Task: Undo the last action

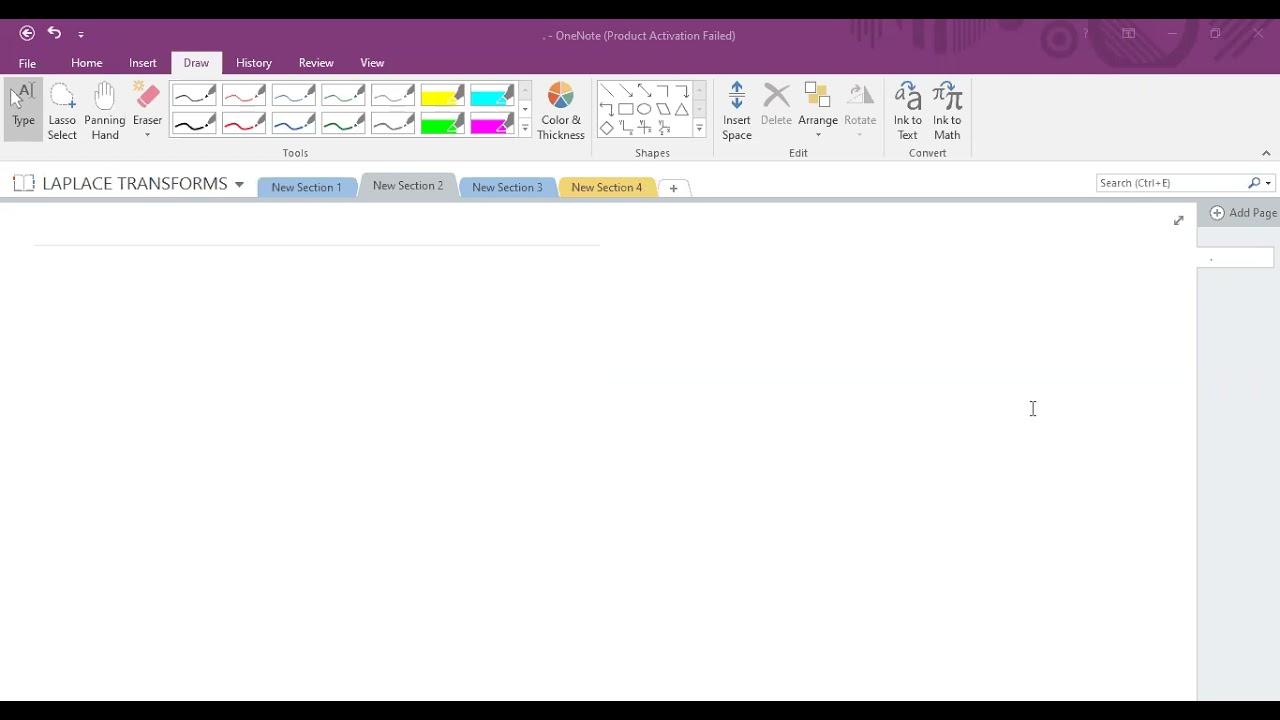Action: (x=54, y=33)
